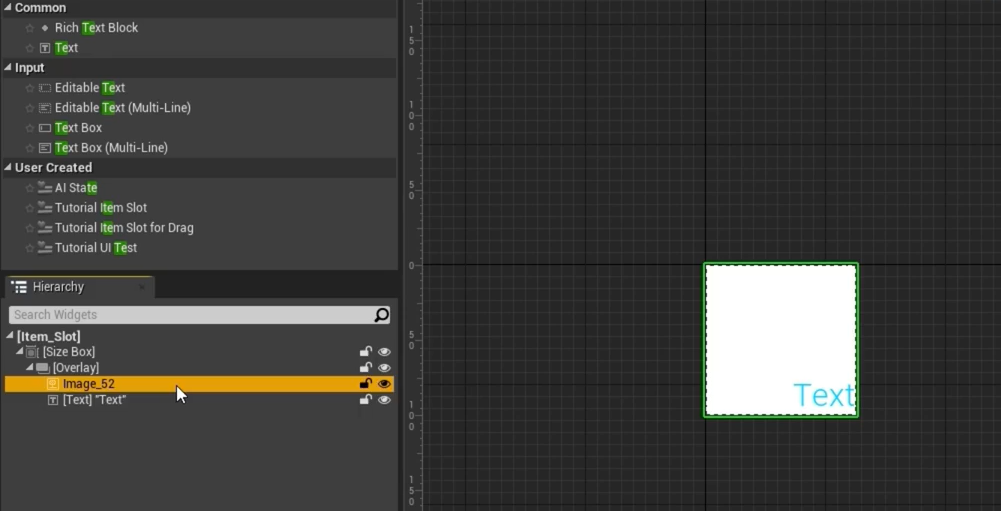Close the Hierarchy tab
This screenshot has width=1001, height=511.
142,287
